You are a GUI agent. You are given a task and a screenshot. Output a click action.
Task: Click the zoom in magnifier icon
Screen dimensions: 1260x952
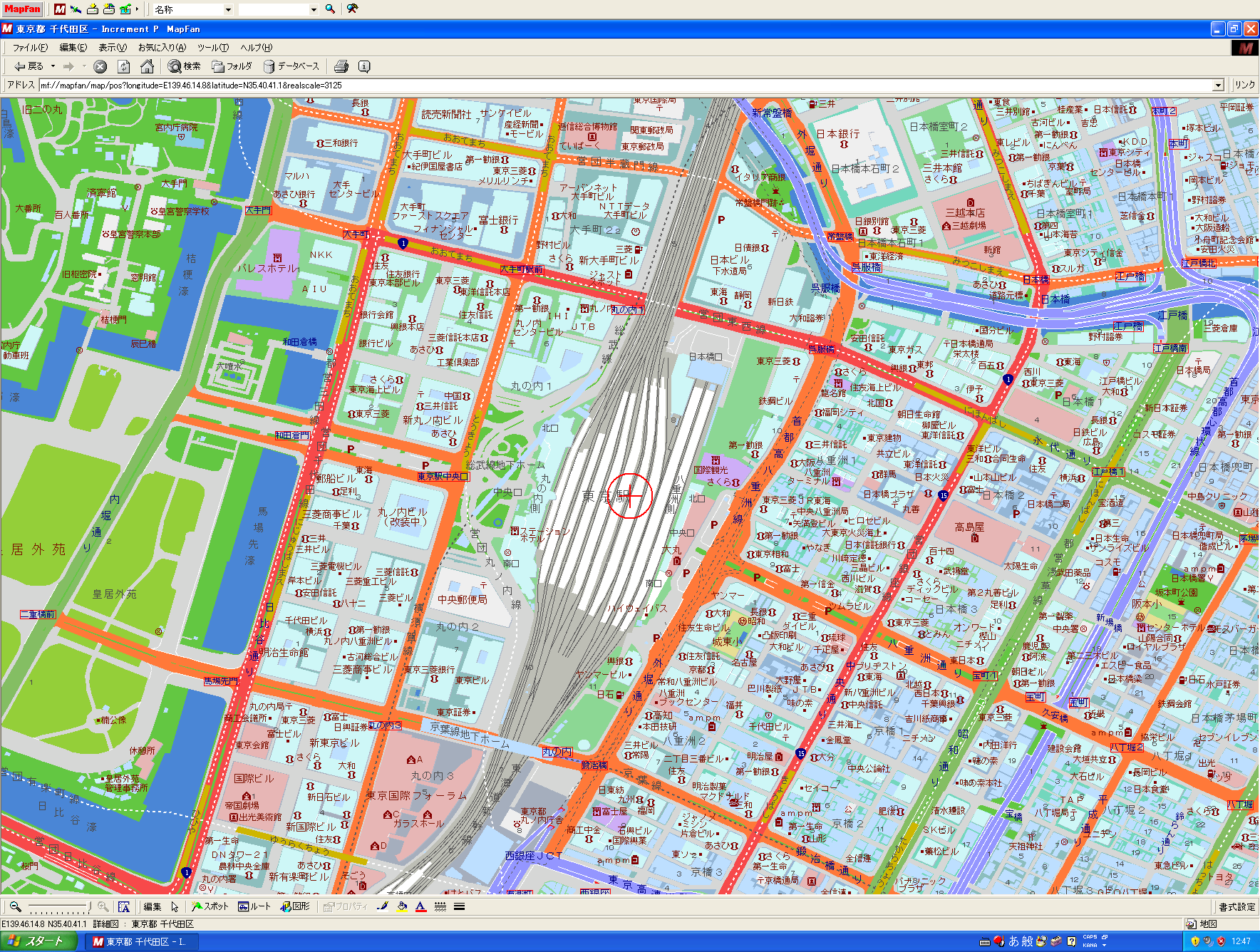[103, 906]
